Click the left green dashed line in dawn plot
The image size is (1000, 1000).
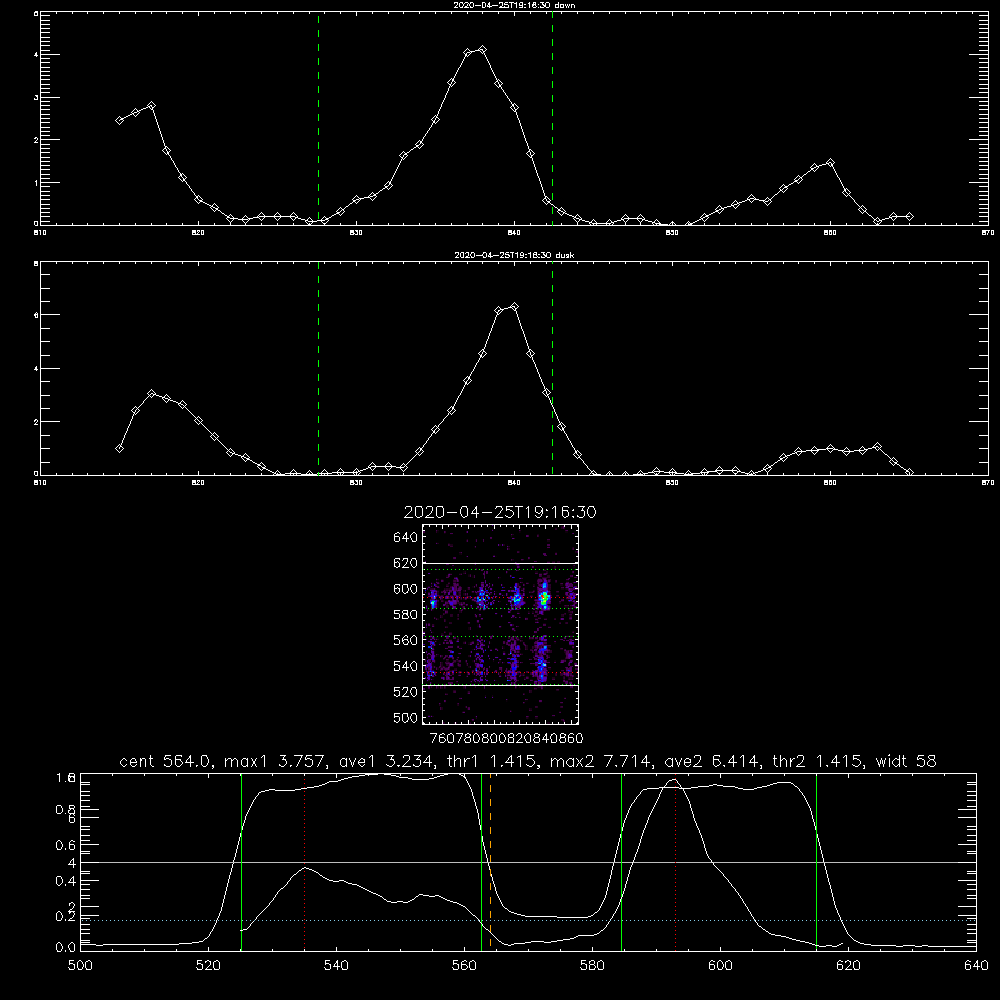tap(318, 118)
